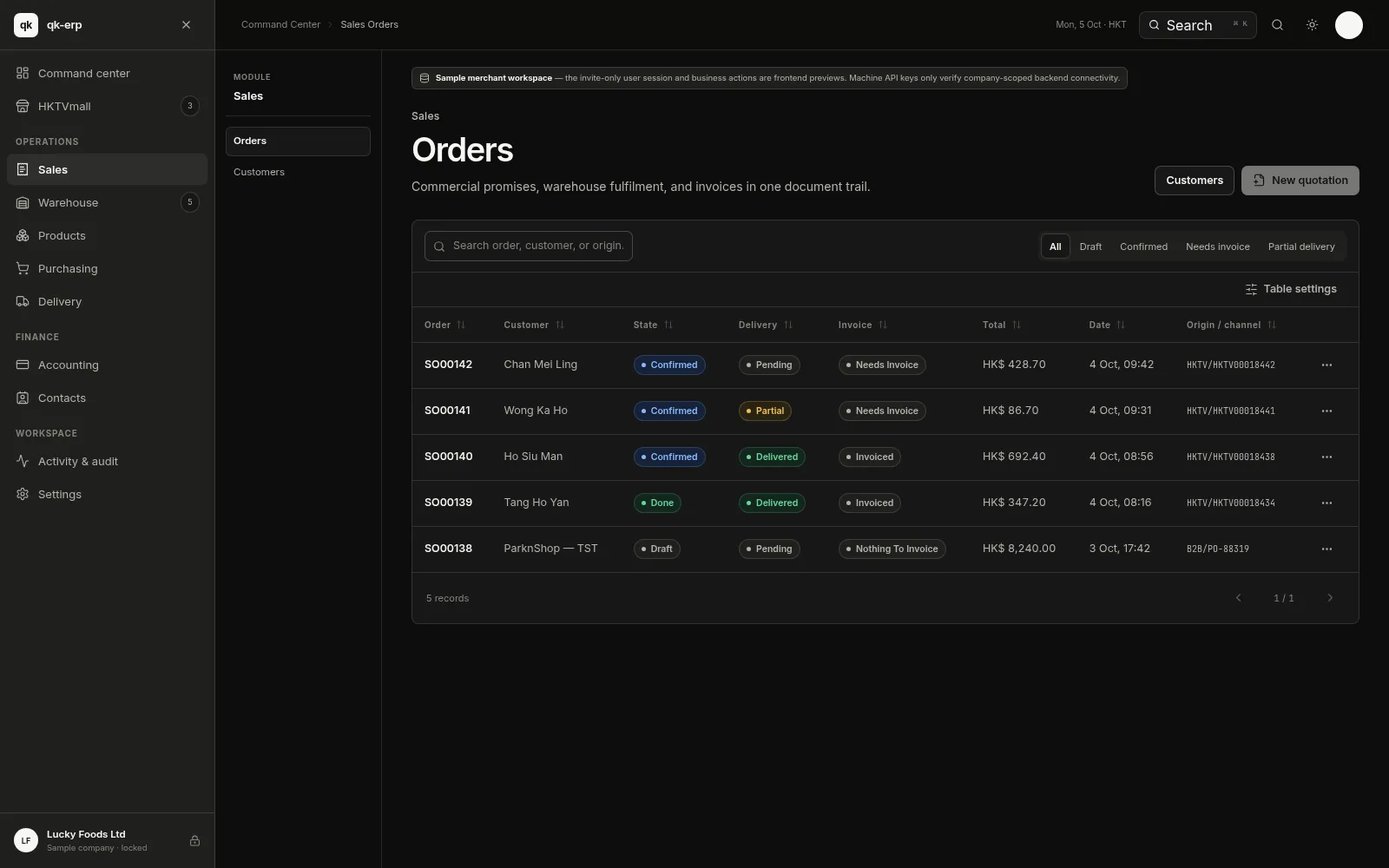Open Table settings
The width and height of the screenshot is (1389, 868).
(1291, 289)
